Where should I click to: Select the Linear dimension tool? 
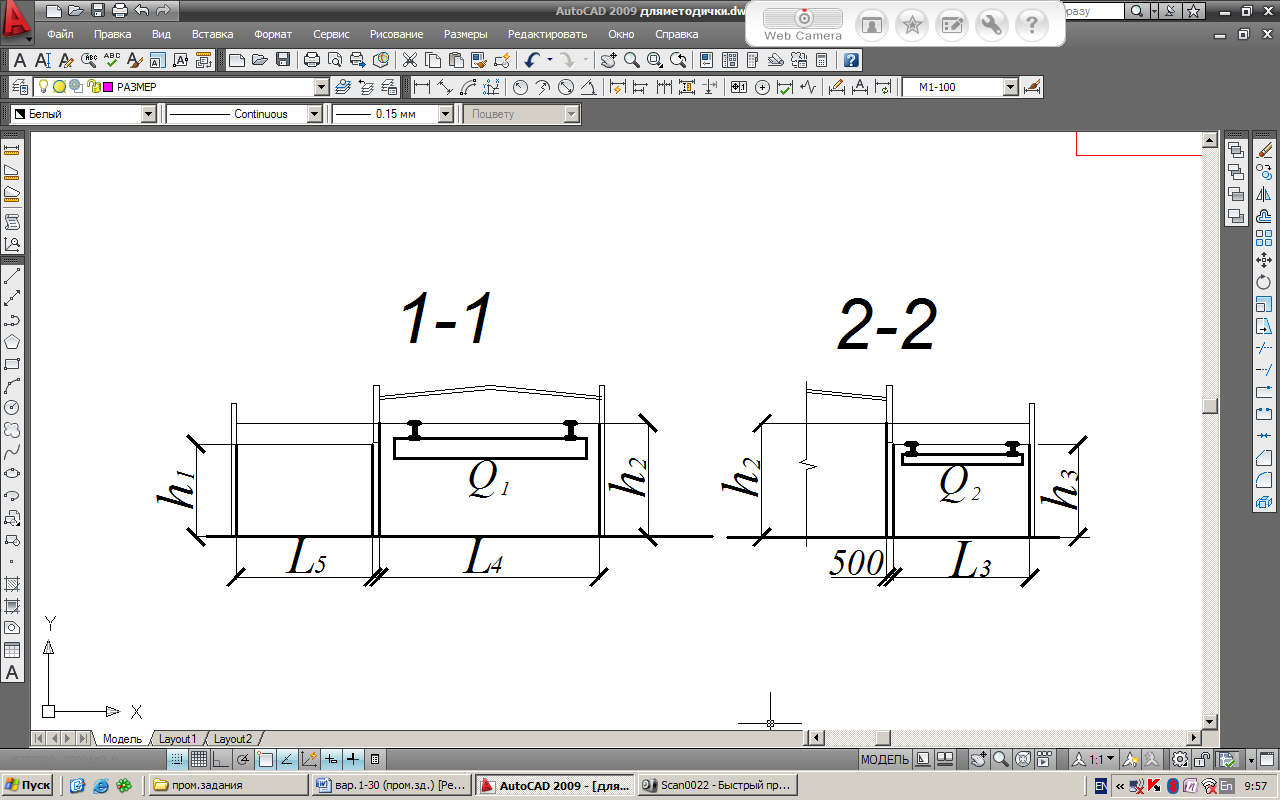pos(421,87)
